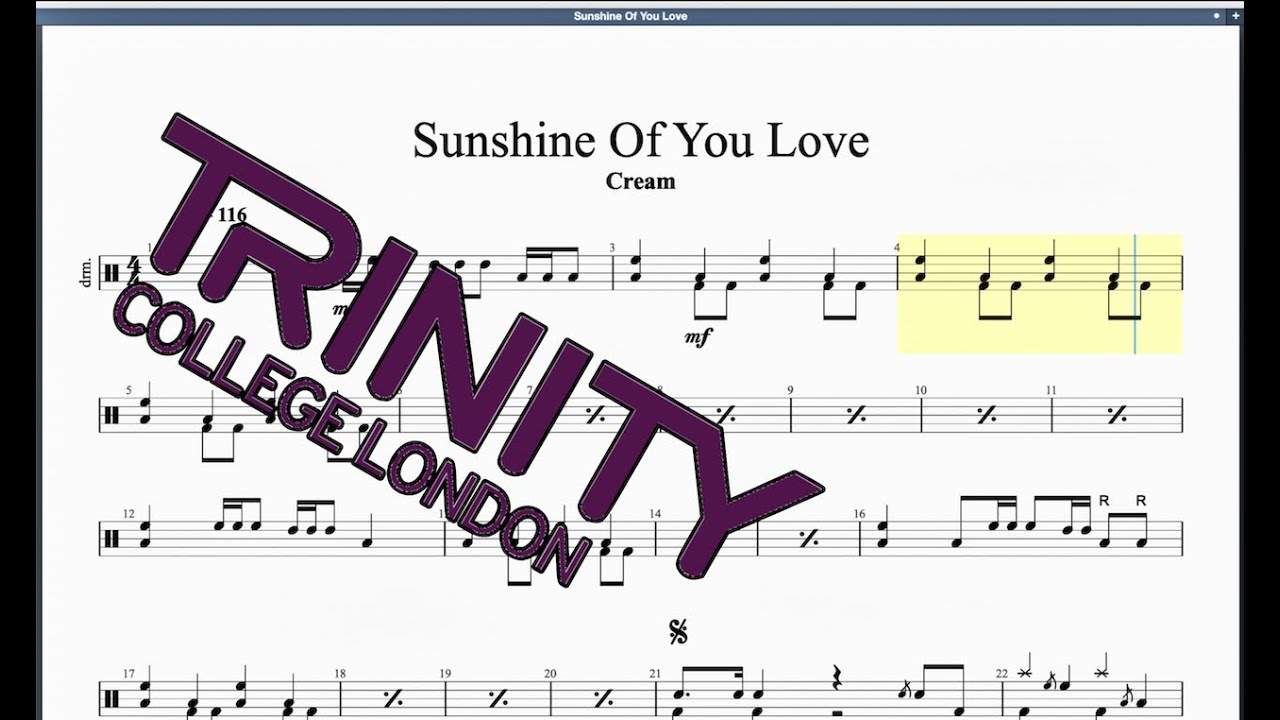Click measure number 12
This screenshot has width=1280, height=720.
click(129, 514)
